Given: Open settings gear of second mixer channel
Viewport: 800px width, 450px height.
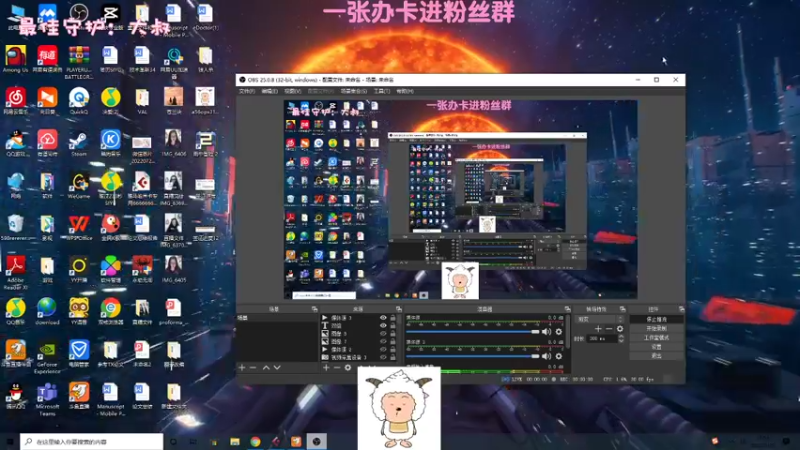Looking at the screenshot, I should [x=559, y=356].
